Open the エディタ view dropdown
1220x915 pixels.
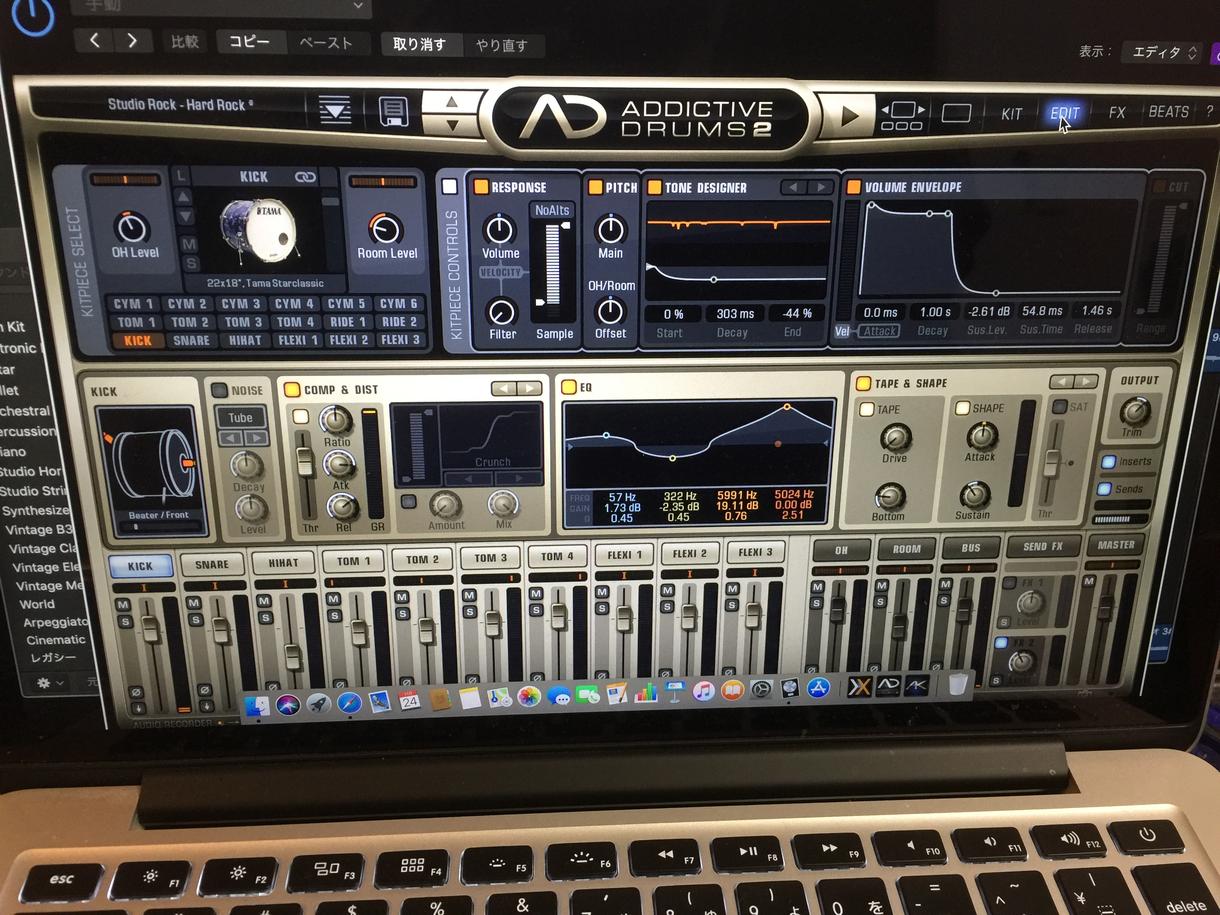[1161, 52]
